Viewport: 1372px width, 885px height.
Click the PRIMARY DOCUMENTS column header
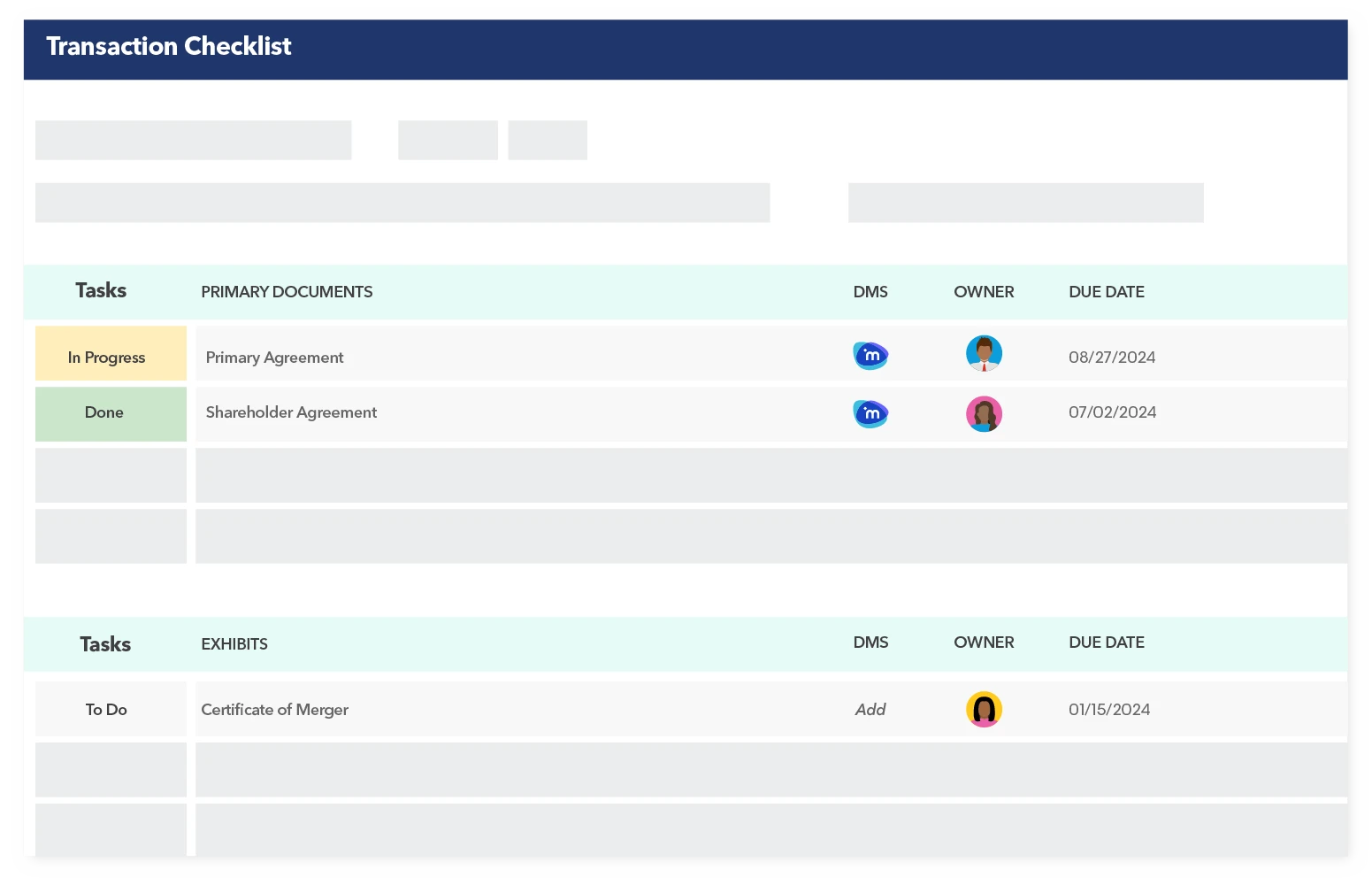tap(287, 292)
